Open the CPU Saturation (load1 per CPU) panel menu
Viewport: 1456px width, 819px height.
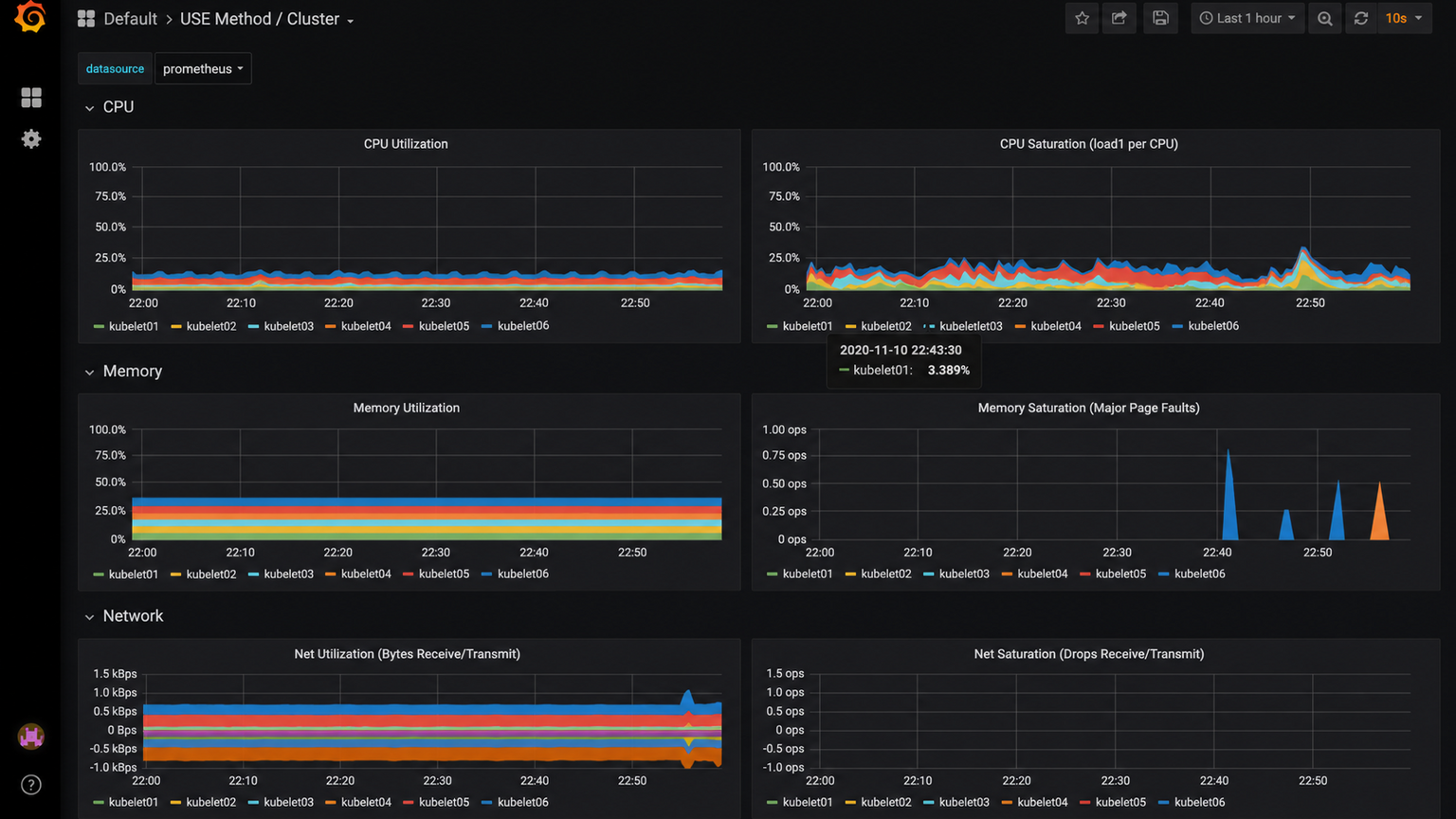pos(1089,144)
